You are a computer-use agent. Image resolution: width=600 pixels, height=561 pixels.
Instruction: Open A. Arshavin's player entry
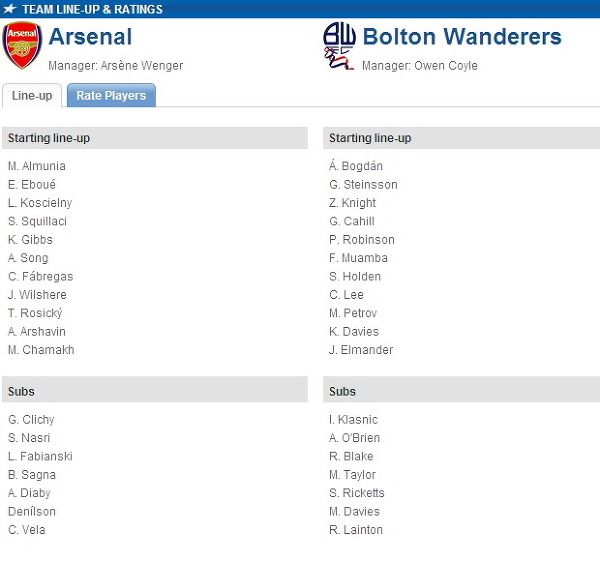[x=37, y=331]
